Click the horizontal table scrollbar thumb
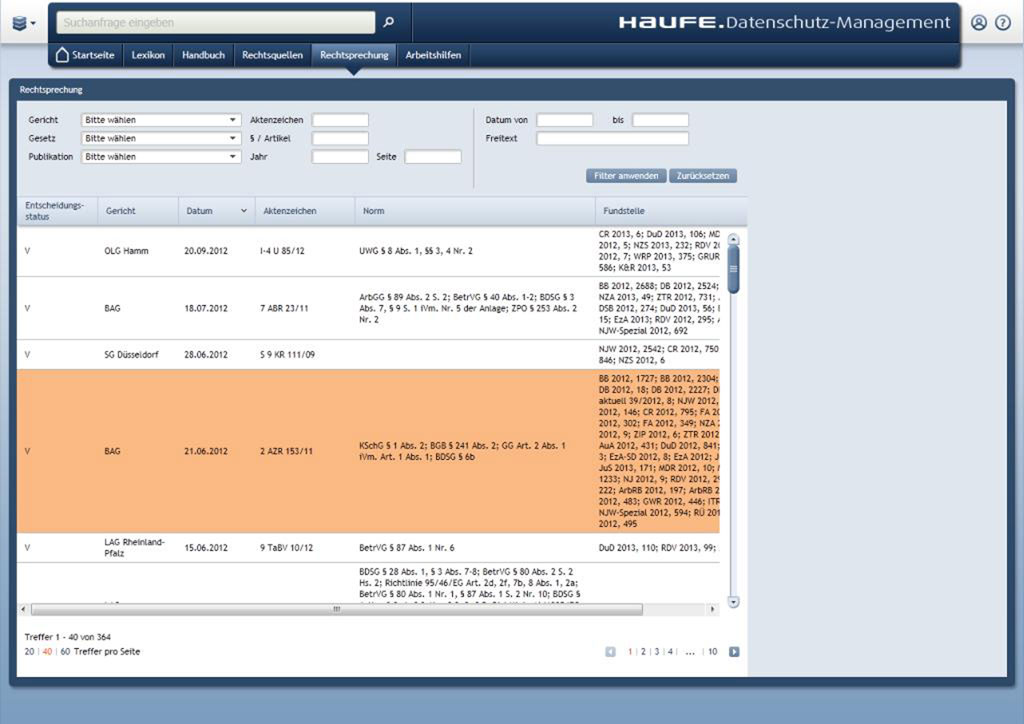This screenshot has width=1024, height=724. [337, 609]
